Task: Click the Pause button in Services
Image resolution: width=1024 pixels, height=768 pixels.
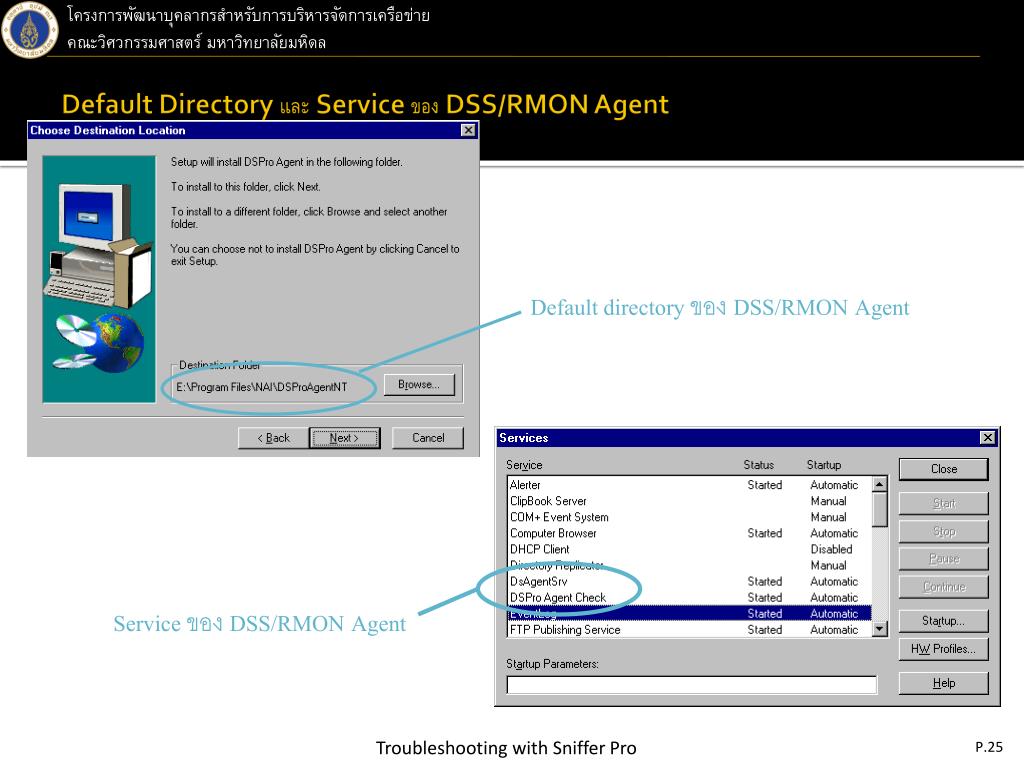Action: (x=944, y=559)
